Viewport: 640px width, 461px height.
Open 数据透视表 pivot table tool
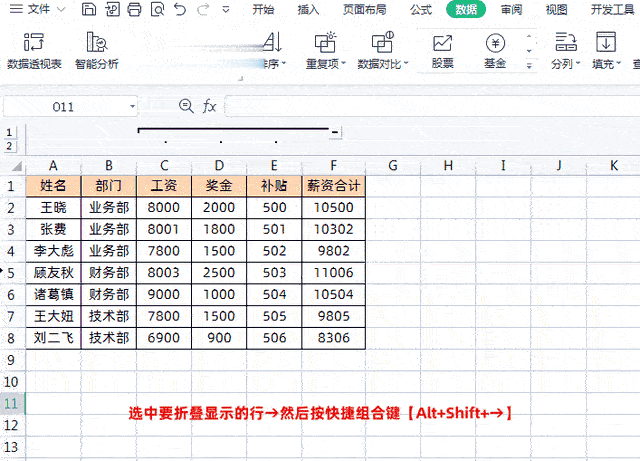(34, 51)
